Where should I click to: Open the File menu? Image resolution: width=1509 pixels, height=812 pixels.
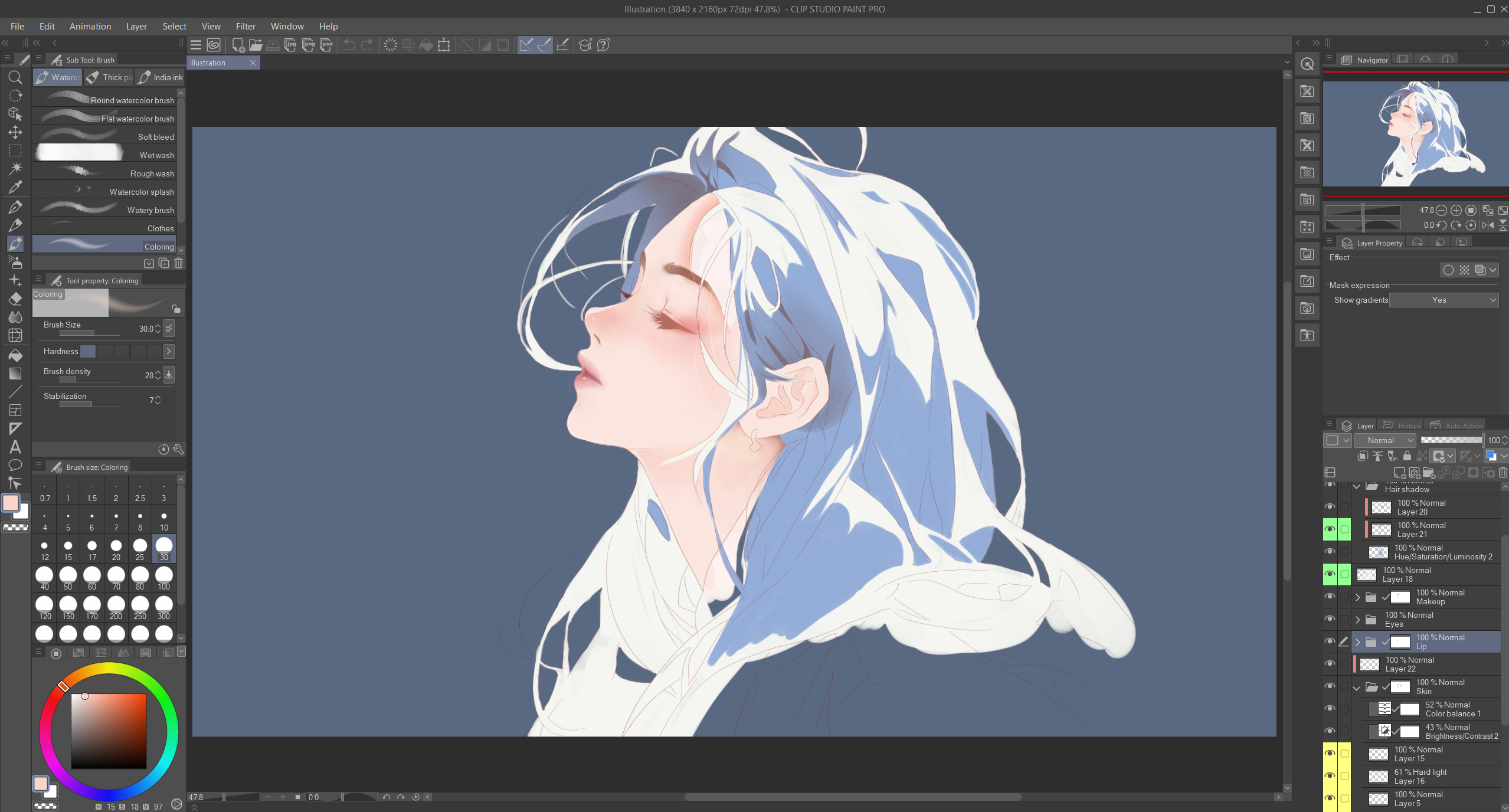click(17, 27)
